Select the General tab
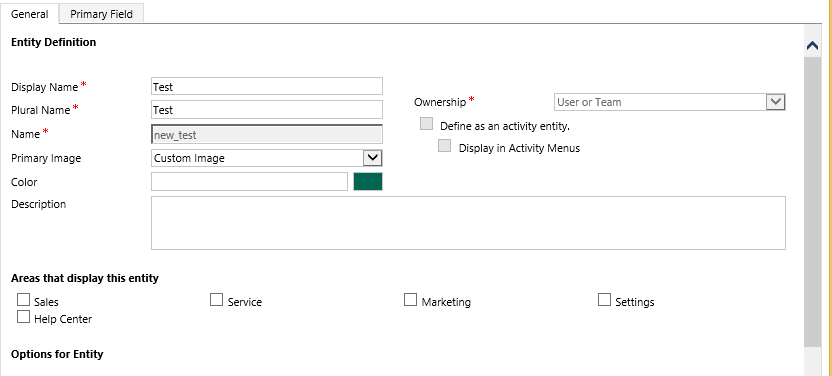Image resolution: width=832 pixels, height=376 pixels. click(x=29, y=14)
